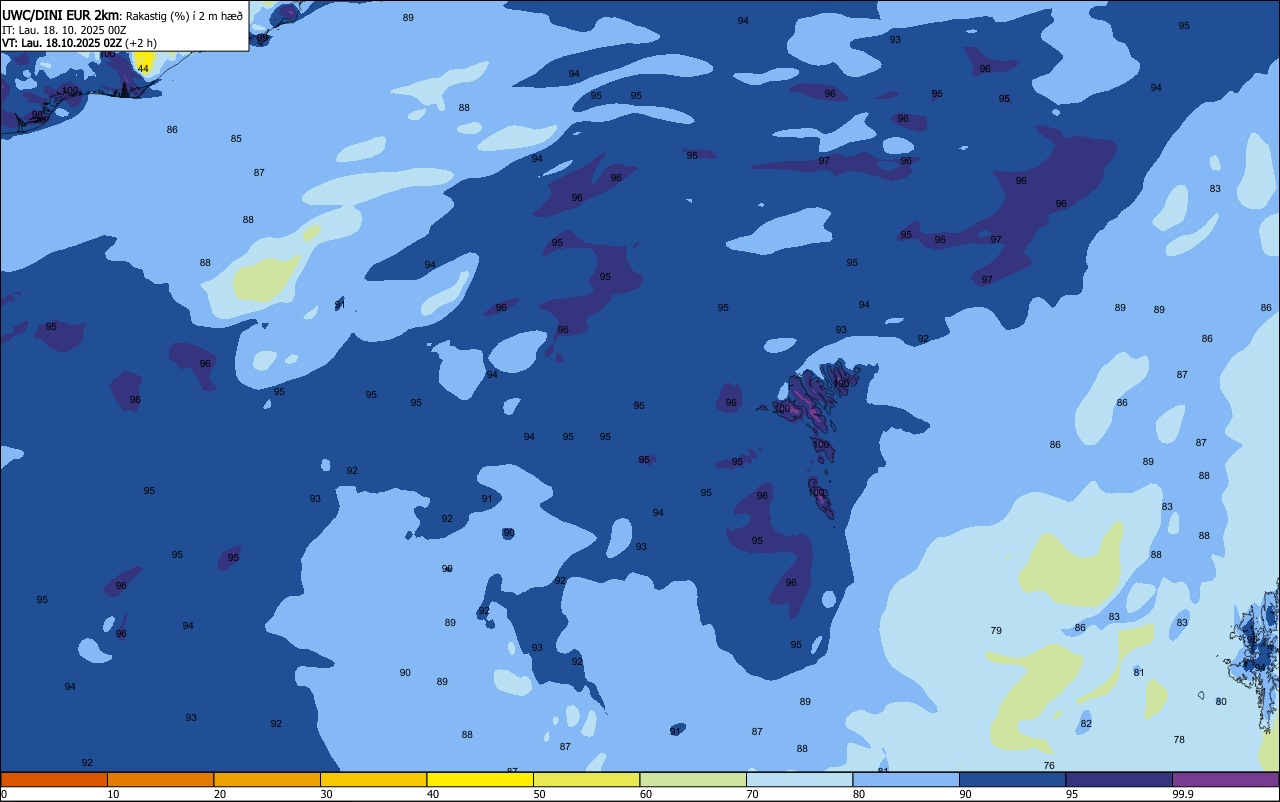The image size is (1280, 802).
Task: Click the 60–70 pale green legend swatch
Action: point(693,779)
